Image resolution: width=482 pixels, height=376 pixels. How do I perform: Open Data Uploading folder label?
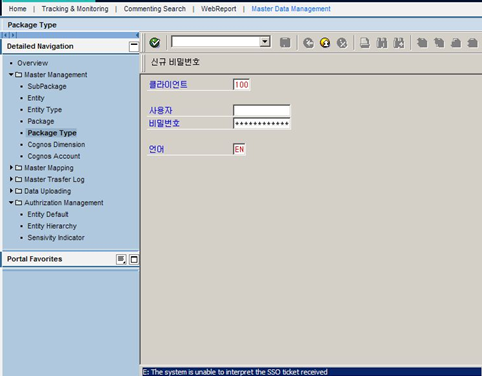coord(48,191)
